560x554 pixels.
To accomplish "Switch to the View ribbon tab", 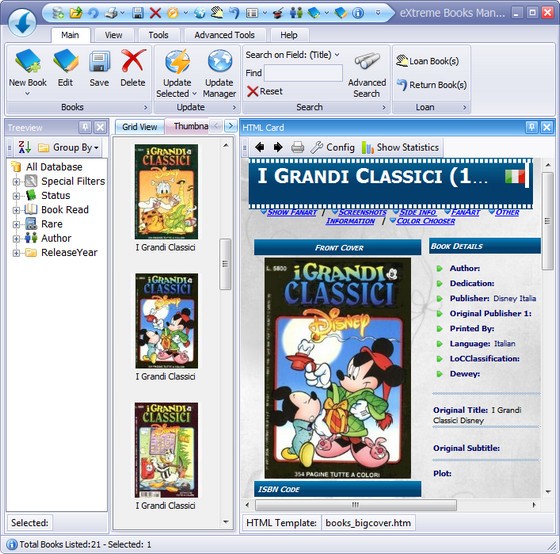I will coord(114,35).
